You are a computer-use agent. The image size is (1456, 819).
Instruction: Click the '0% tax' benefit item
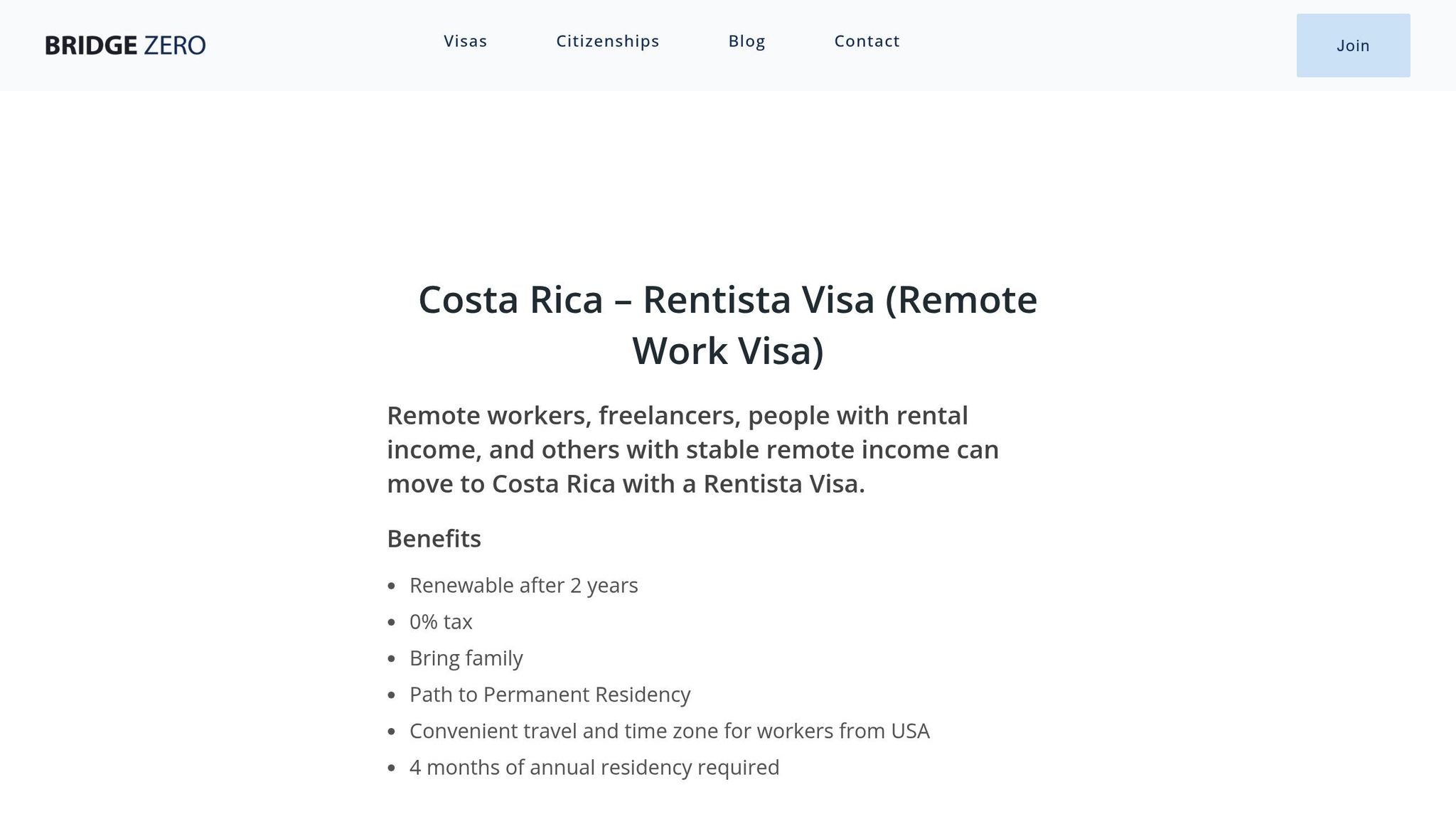click(441, 621)
